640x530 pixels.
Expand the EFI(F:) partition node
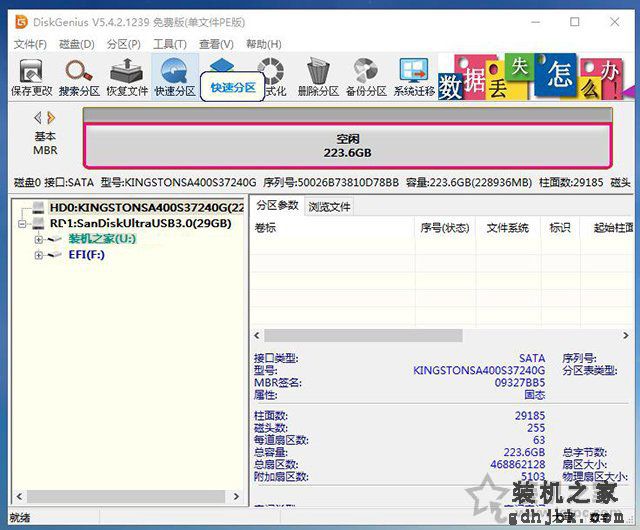pos(39,255)
